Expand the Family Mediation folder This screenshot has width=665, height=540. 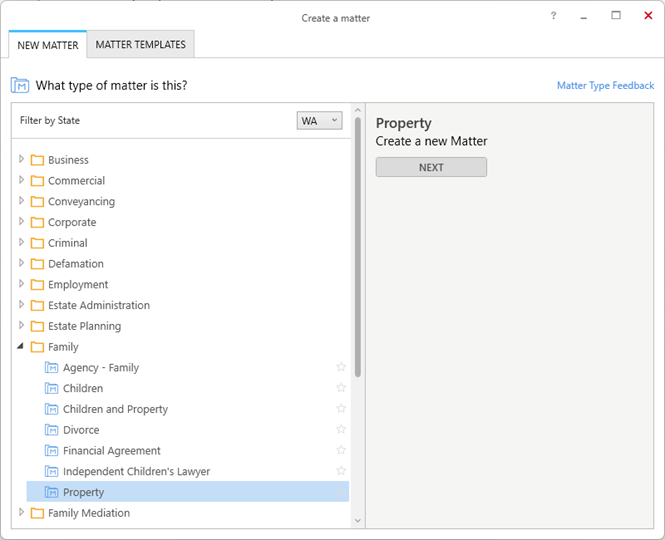click(x=21, y=512)
